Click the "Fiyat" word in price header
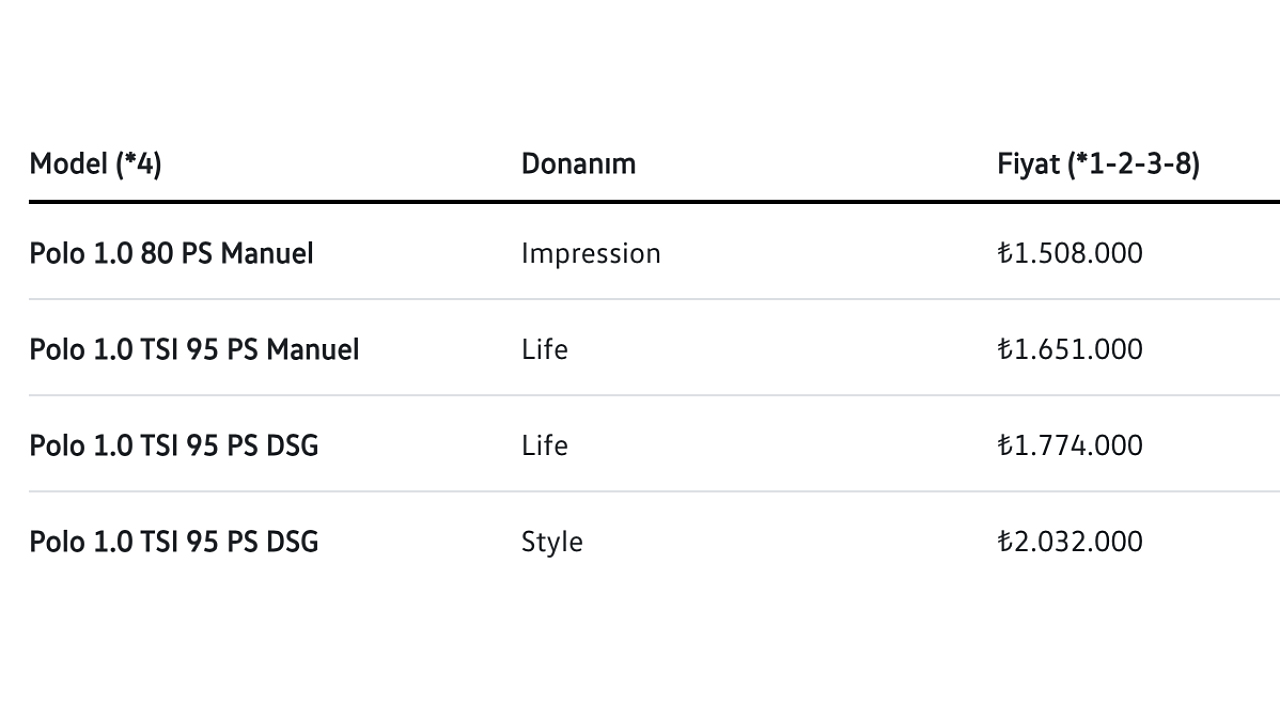This screenshot has width=1280, height=720. pyautogui.click(x=1028, y=164)
